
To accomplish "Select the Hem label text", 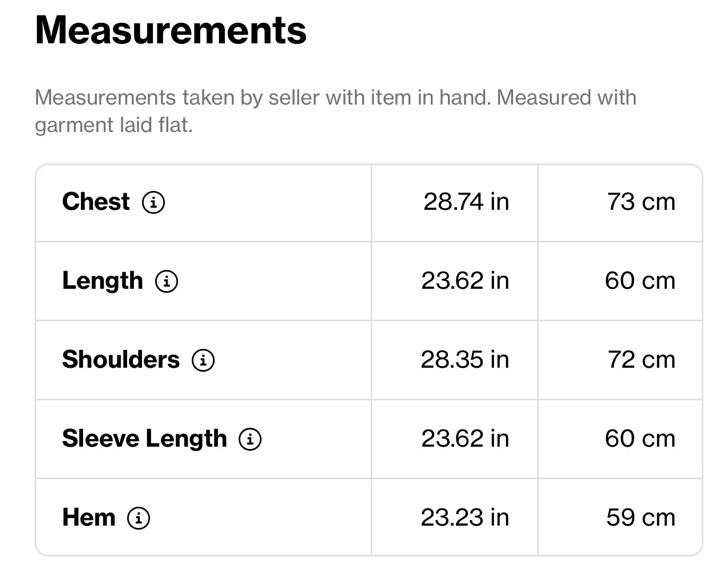I will [89, 518].
